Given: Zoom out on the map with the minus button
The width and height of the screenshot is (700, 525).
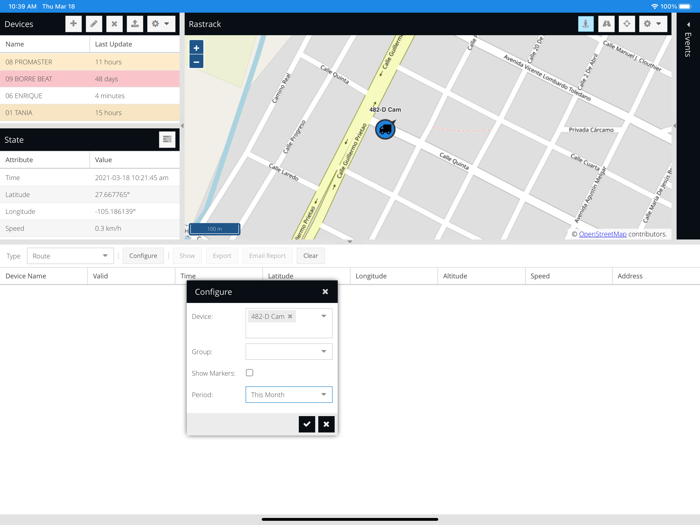Looking at the screenshot, I should pyautogui.click(x=196, y=62).
